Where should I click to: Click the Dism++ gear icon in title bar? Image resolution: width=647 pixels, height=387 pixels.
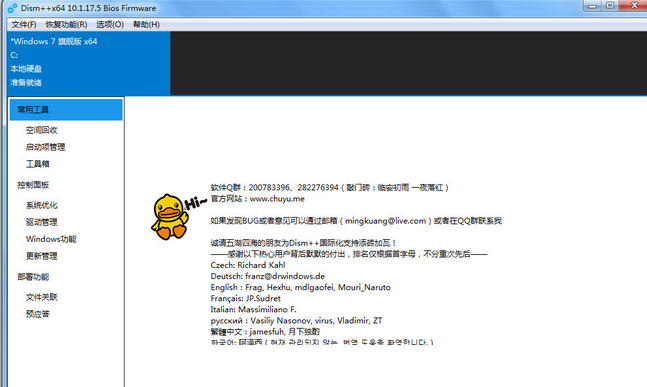coord(12,8)
